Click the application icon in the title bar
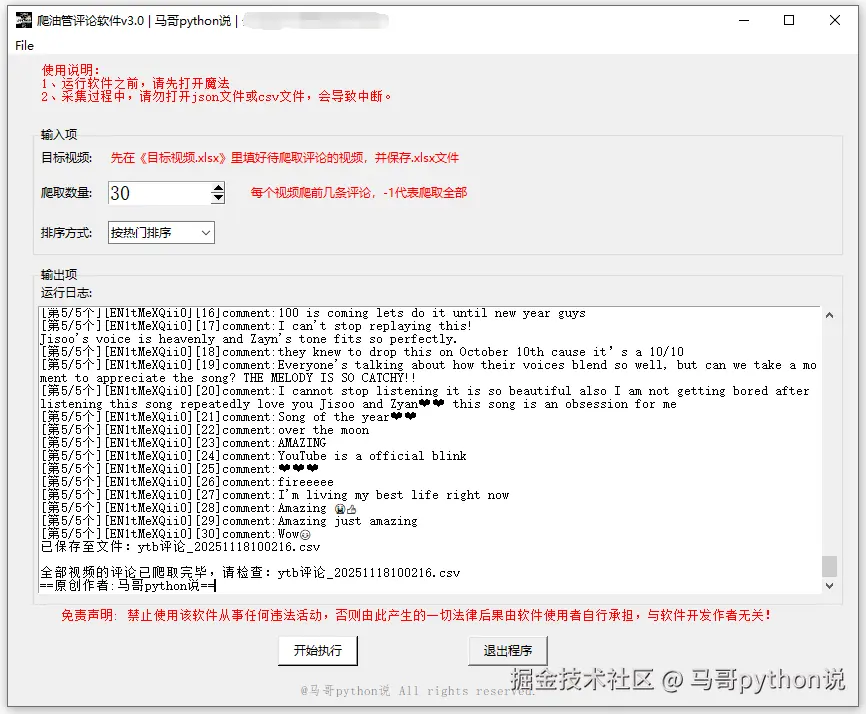 coord(25,19)
